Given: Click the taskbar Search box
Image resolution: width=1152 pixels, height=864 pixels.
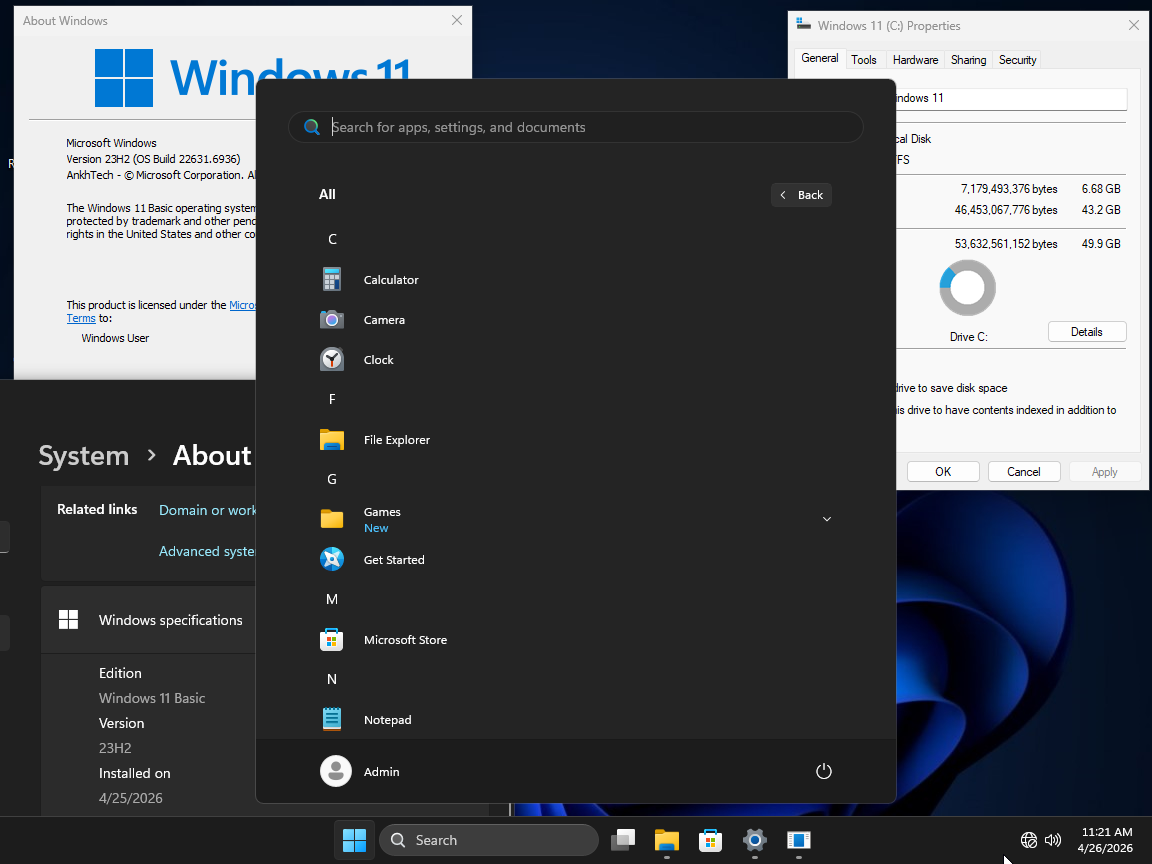Looking at the screenshot, I should coord(489,840).
